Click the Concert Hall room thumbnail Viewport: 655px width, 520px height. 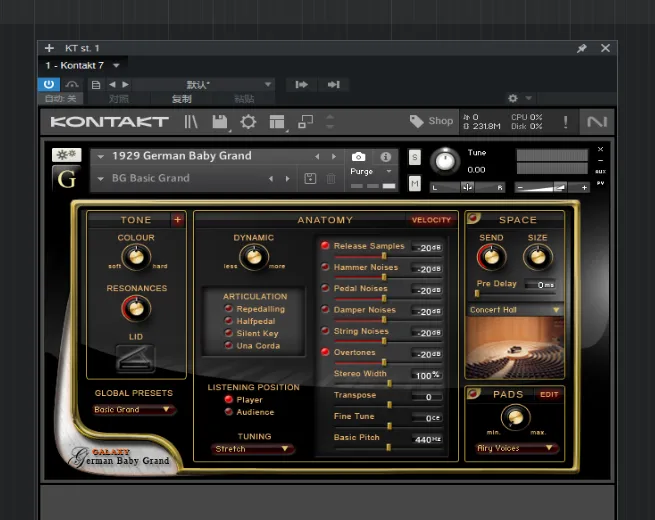tap(515, 347)
